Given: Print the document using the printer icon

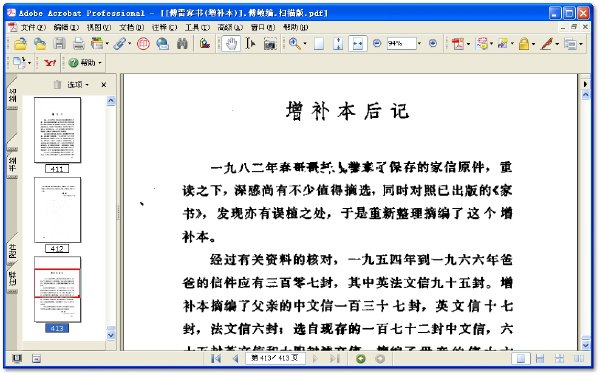Looking at the screenshot, I should 78,44.
